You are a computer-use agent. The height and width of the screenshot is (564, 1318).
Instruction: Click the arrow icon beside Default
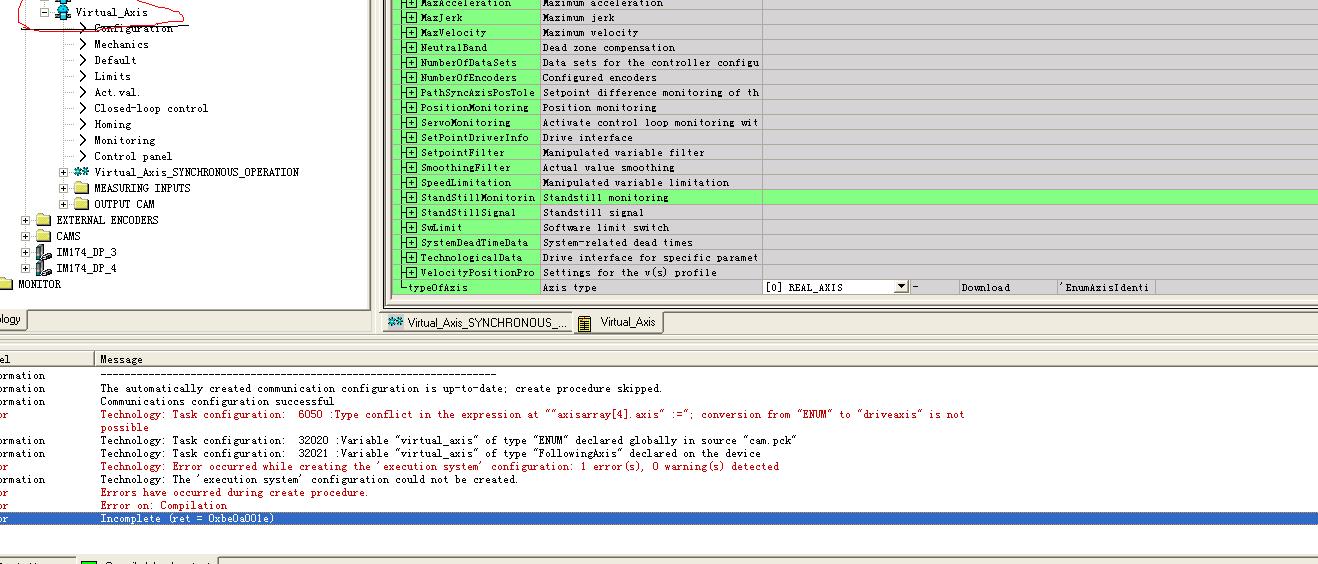(x=83, y=60)
